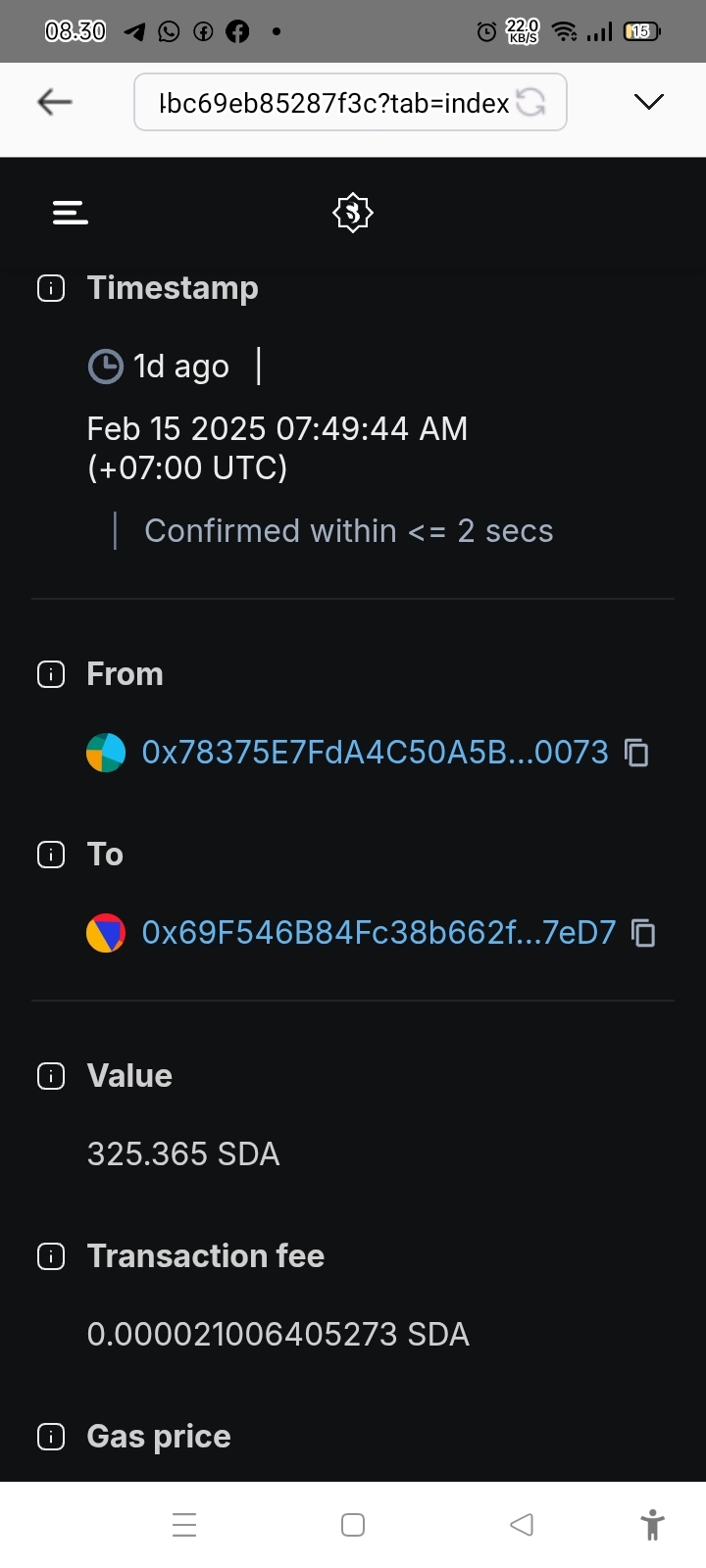Tap the explorer logo at top center
This screenshot has width=706, height=1568.
(353, 212)
